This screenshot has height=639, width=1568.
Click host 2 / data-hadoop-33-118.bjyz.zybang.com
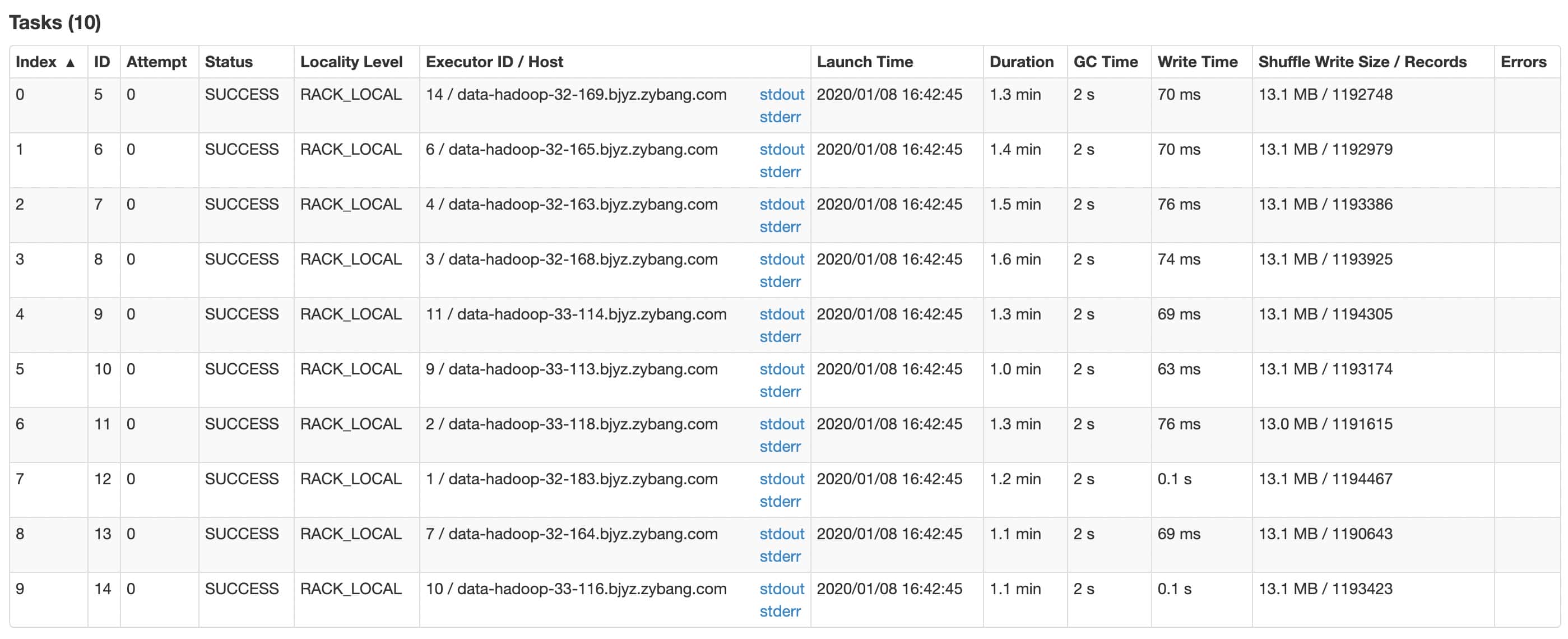[x=572, y=424]
